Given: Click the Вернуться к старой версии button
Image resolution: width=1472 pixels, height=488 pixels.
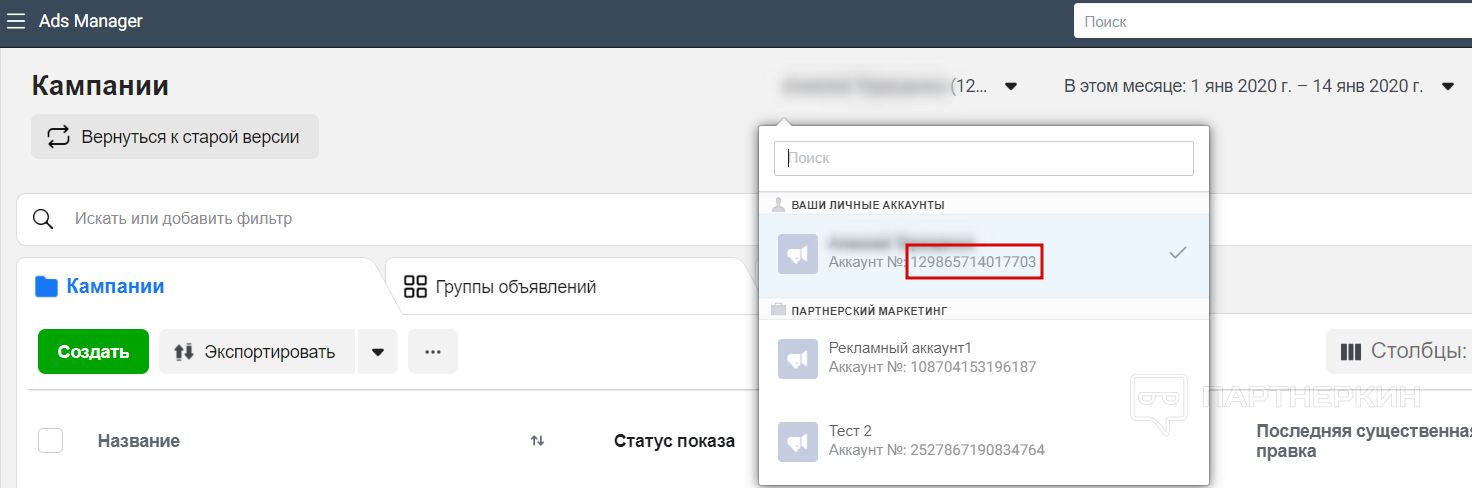Looking at the screenshot, I should 175,137.
